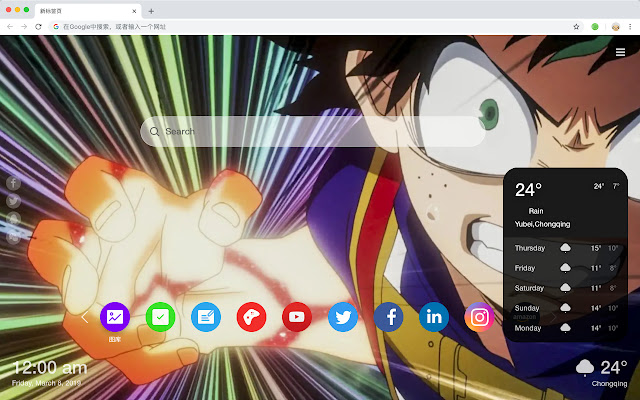Share via gray Twitter sidebar icon
This screenshot has width=640, height=400.
click(x=13, y=201)
